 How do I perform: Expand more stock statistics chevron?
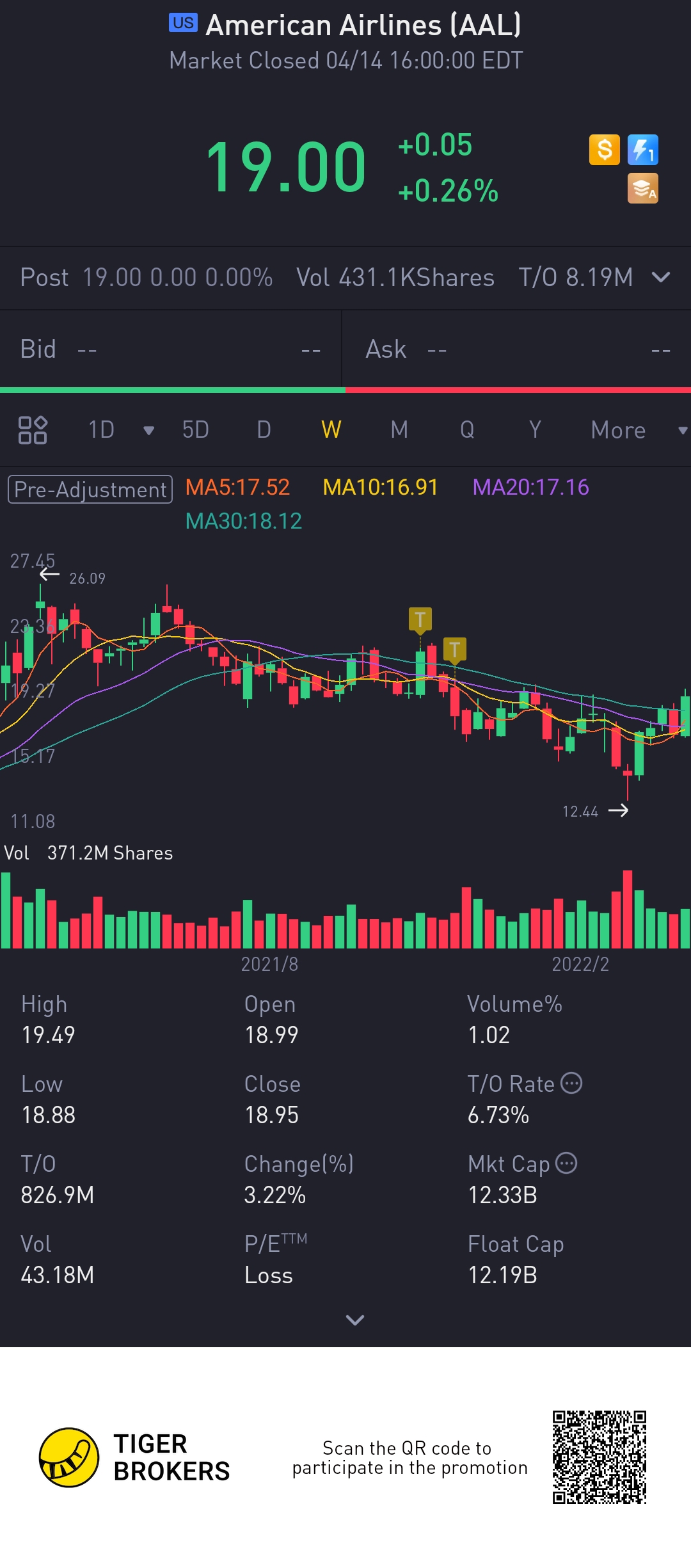pyautogui.click(x=354, y=1320)
